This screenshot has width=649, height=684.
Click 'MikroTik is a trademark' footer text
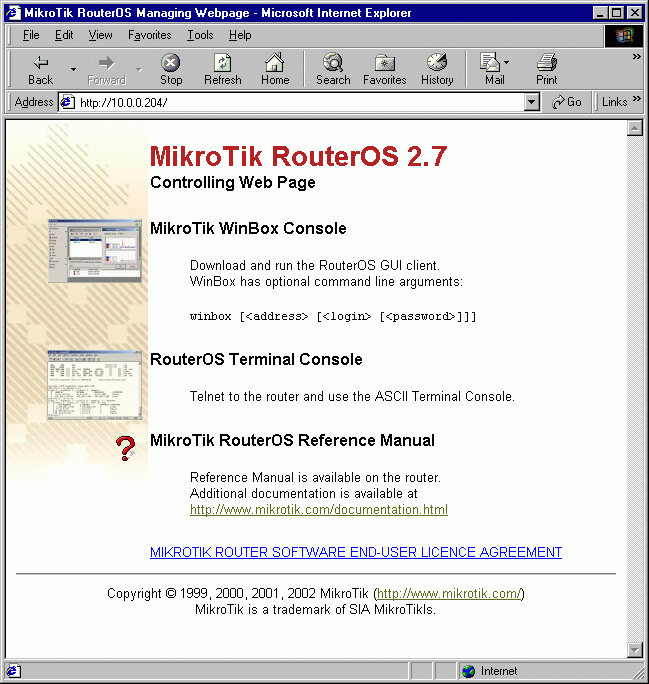point(315,609)
